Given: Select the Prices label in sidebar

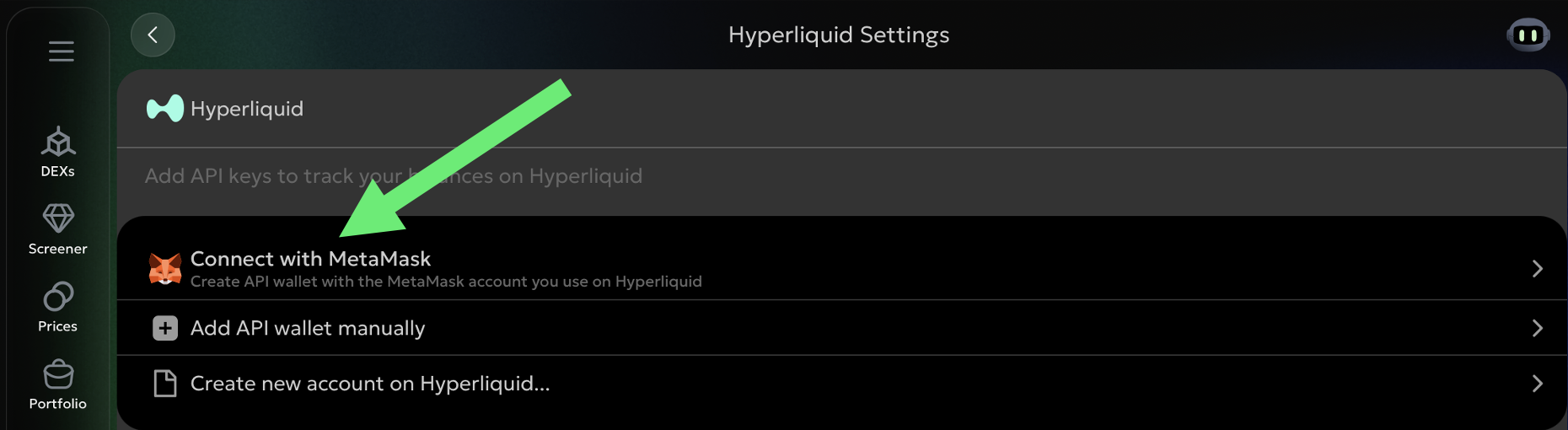Looking at the screenshot, I should click(x=58, y=326).
